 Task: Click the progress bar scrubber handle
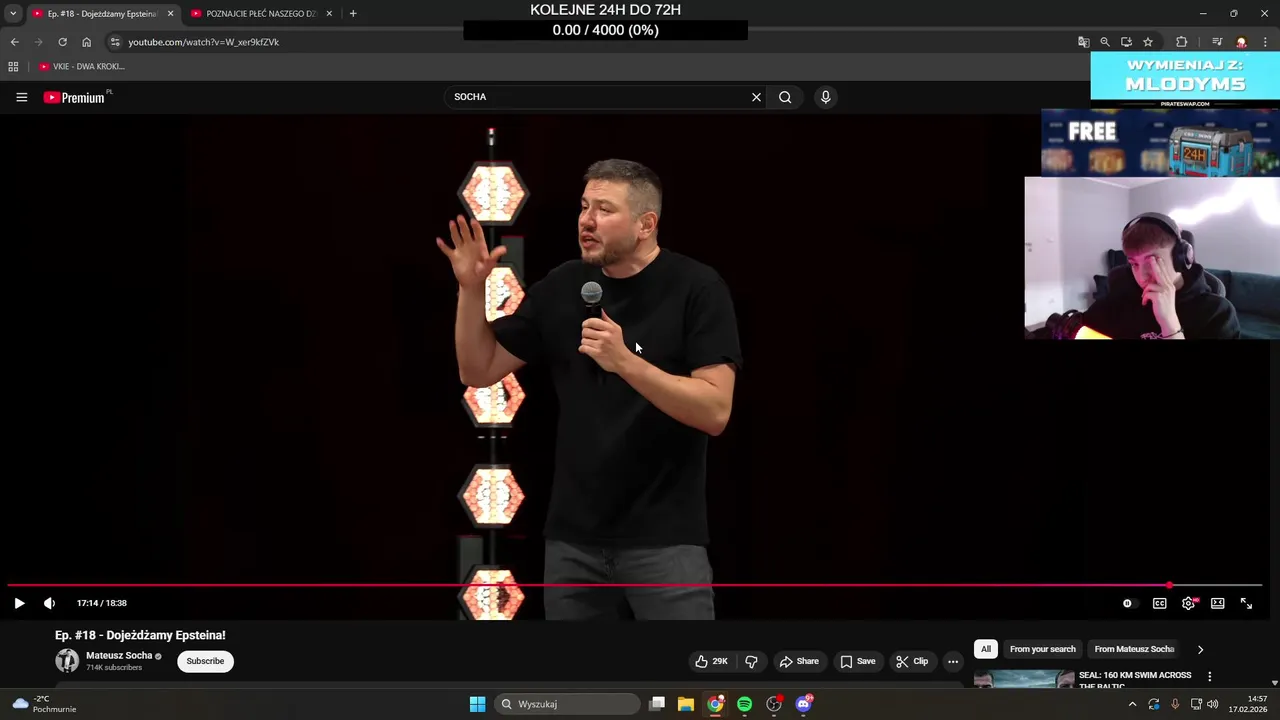[1169, 585]
